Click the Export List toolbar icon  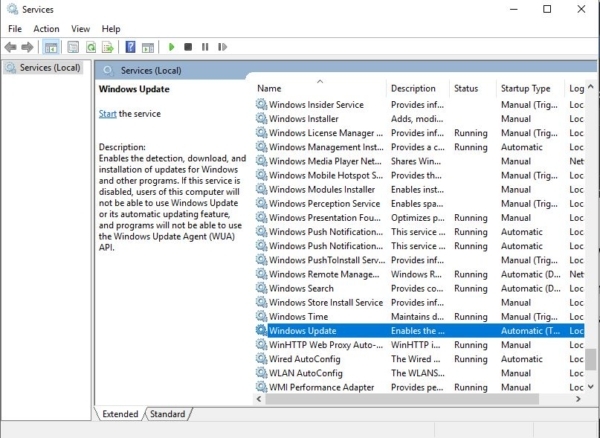click(108, 47)
